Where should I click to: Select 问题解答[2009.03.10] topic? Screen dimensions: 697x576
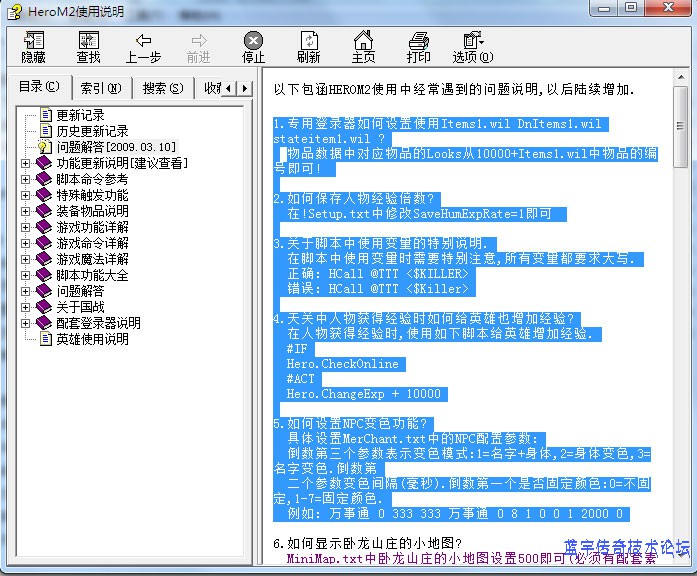(116, 147)
